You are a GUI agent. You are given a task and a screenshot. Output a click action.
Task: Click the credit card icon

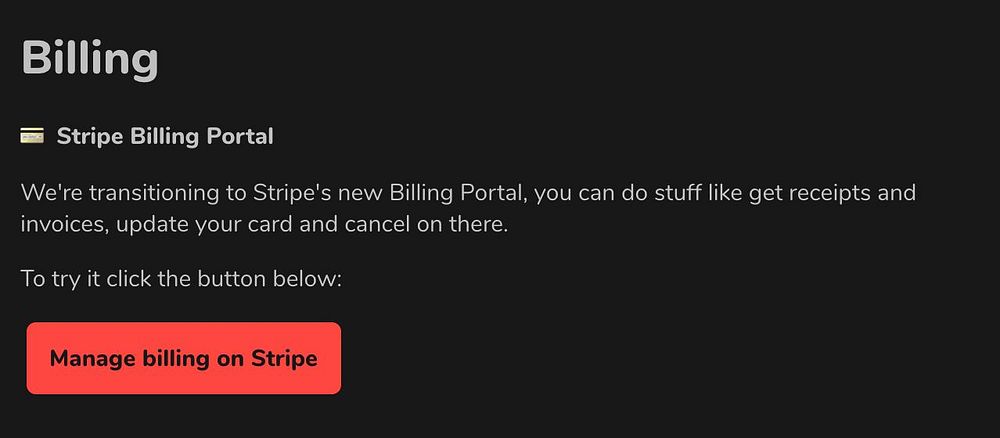[x=32, y=136]
